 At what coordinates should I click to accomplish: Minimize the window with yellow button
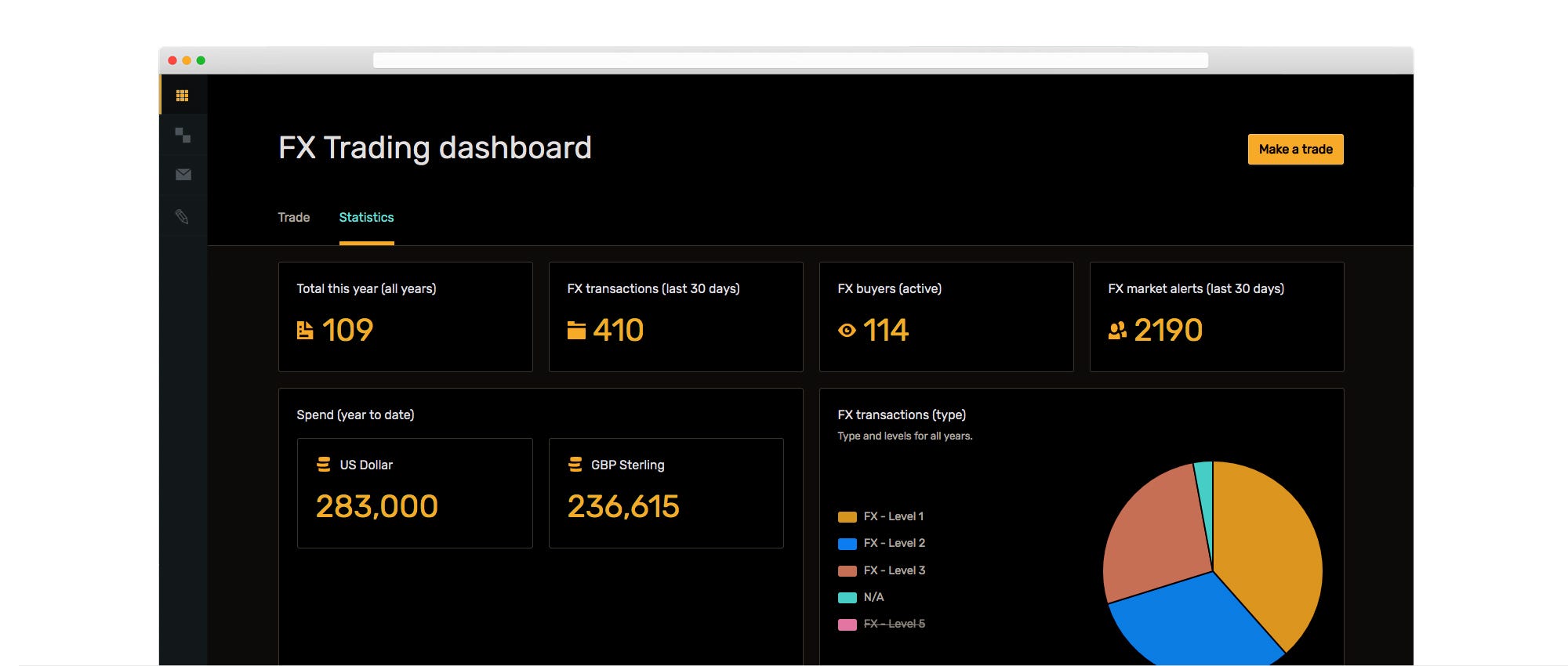click(x=187, y=60)
